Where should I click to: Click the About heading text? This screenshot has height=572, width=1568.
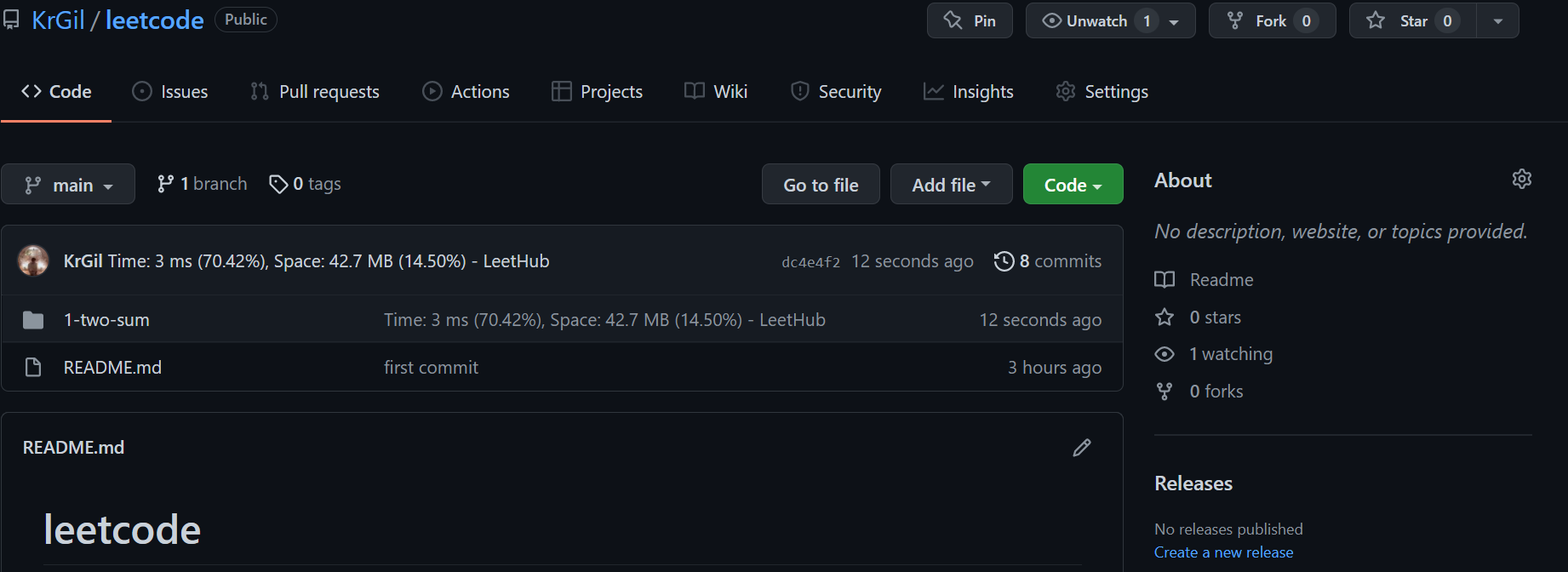(x=1182, y=180)
